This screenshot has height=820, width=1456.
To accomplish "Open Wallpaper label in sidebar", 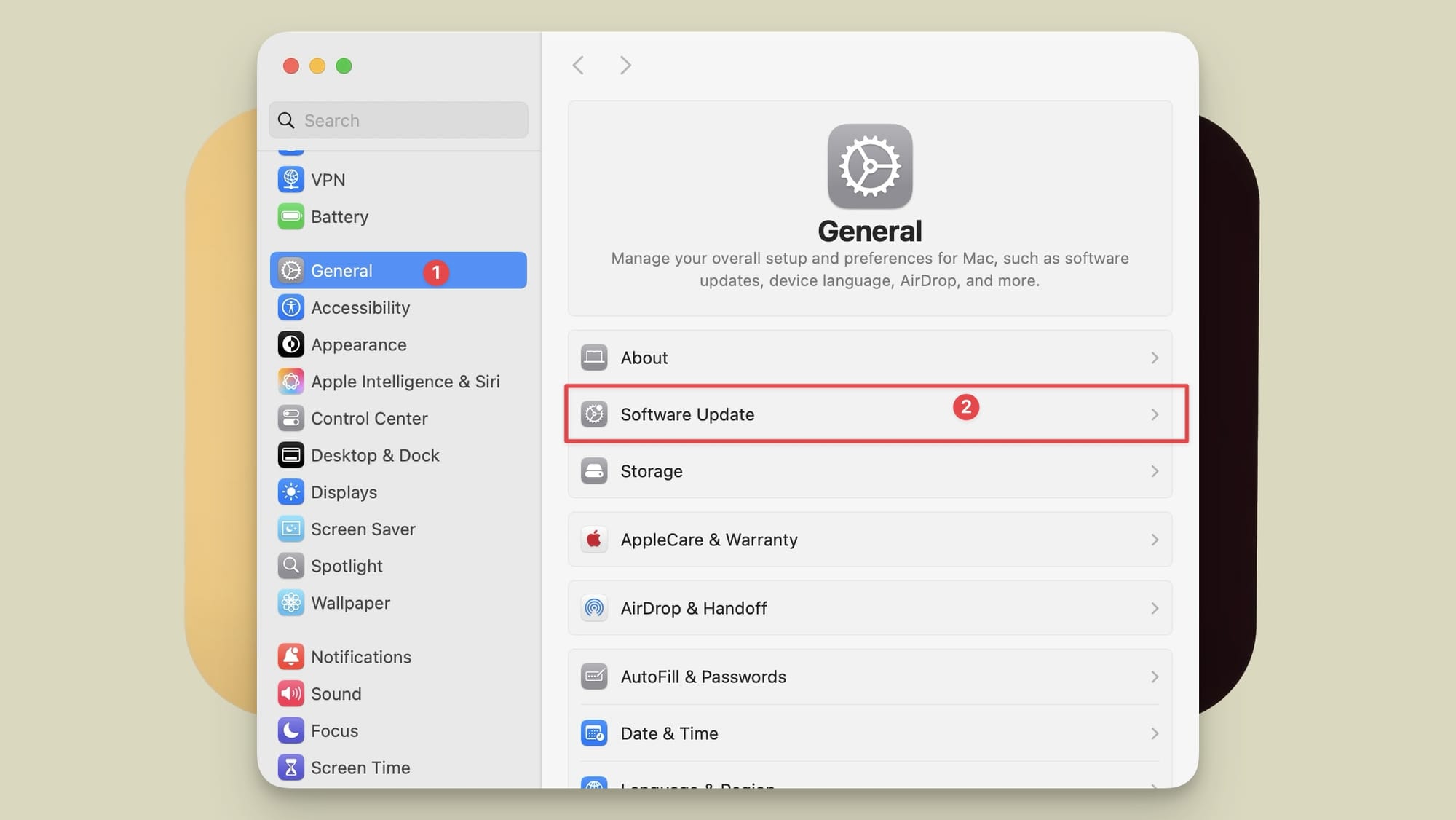I will pos(350,603).
